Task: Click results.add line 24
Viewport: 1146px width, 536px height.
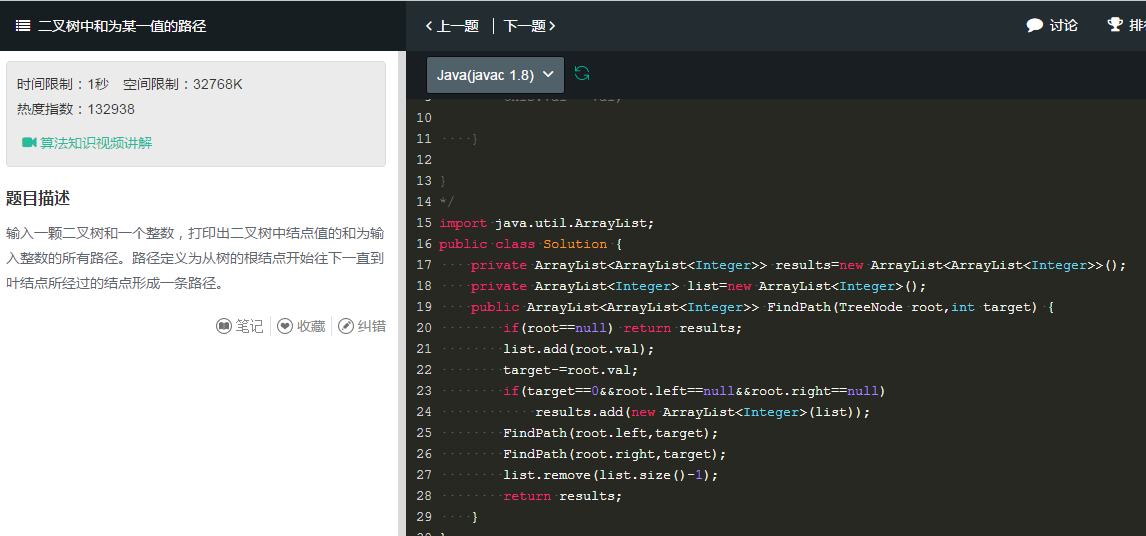Action: click(x=702, y=412)
